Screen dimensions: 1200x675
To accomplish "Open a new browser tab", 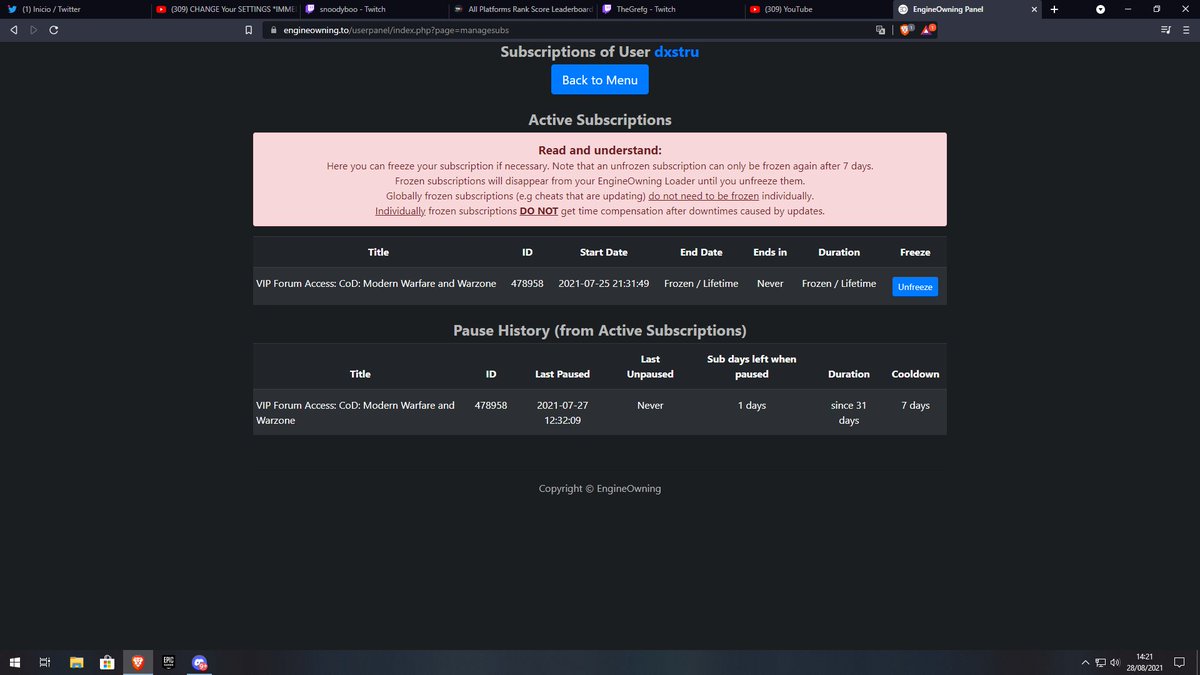I will click(x=1054, y=9).
